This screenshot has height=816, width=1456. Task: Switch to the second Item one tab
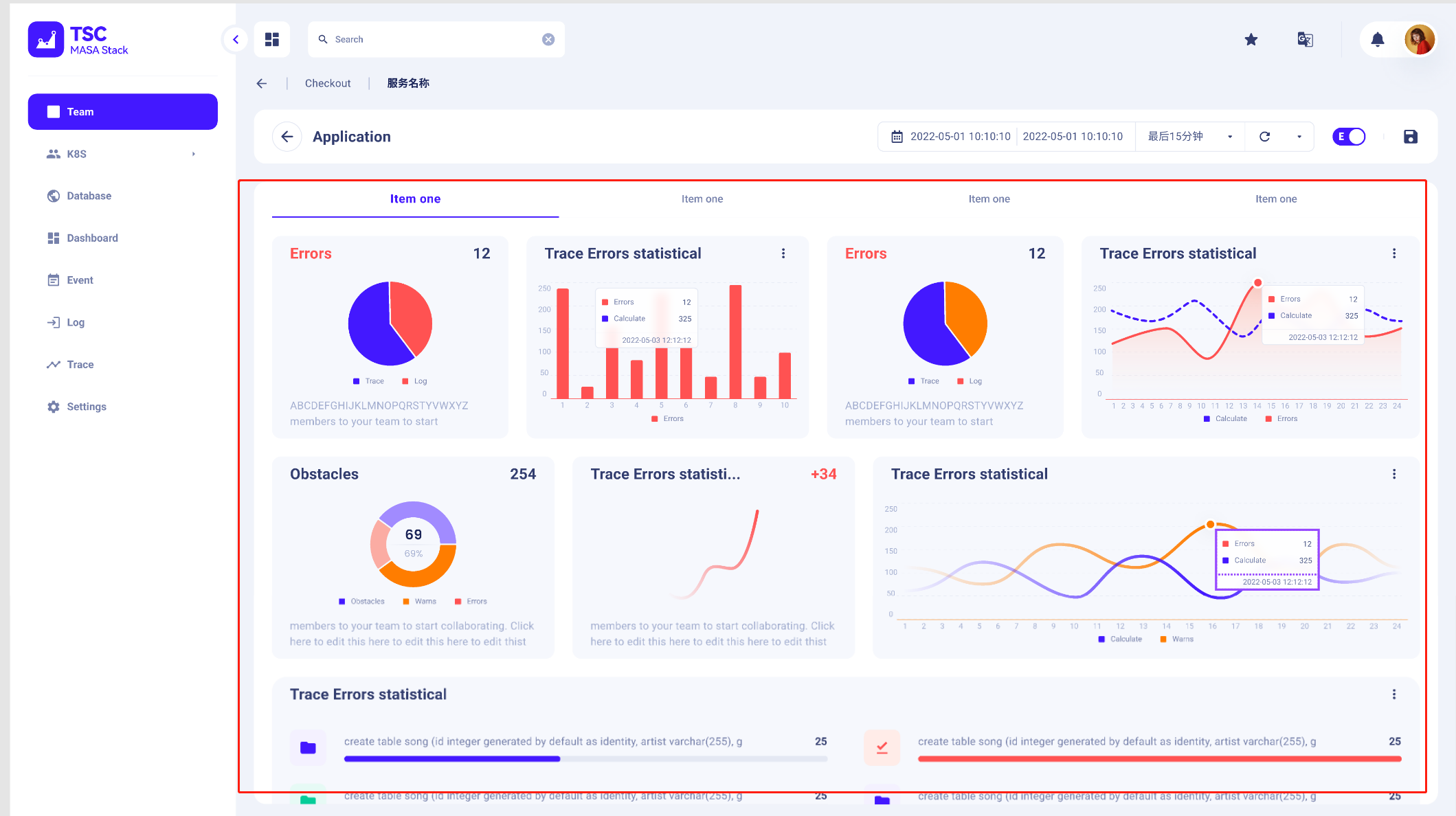(x=702, y=199)
